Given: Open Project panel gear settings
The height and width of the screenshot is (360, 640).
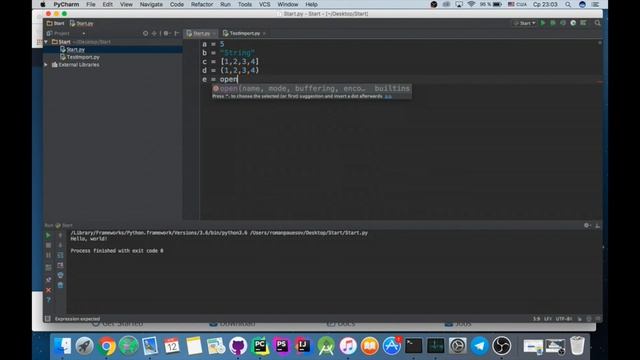Looking at the screenshot, I should (167, 33).
